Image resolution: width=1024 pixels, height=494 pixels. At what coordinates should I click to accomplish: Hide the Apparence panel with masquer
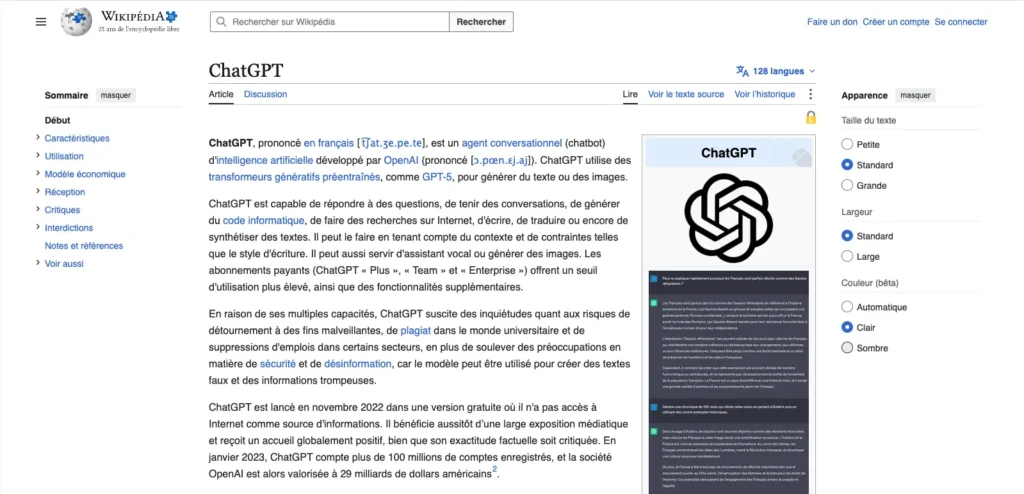pos(915,95)
